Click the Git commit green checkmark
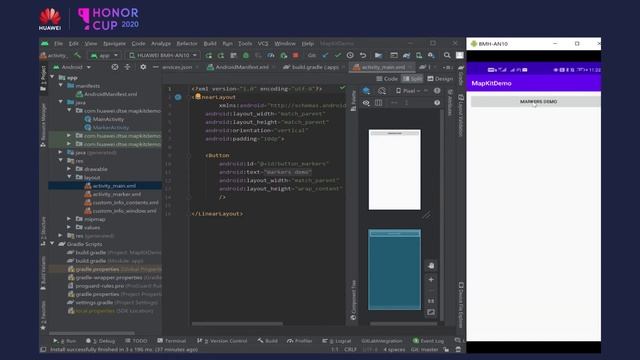Screen dimensions: 640x360 [x=338, y=55]
